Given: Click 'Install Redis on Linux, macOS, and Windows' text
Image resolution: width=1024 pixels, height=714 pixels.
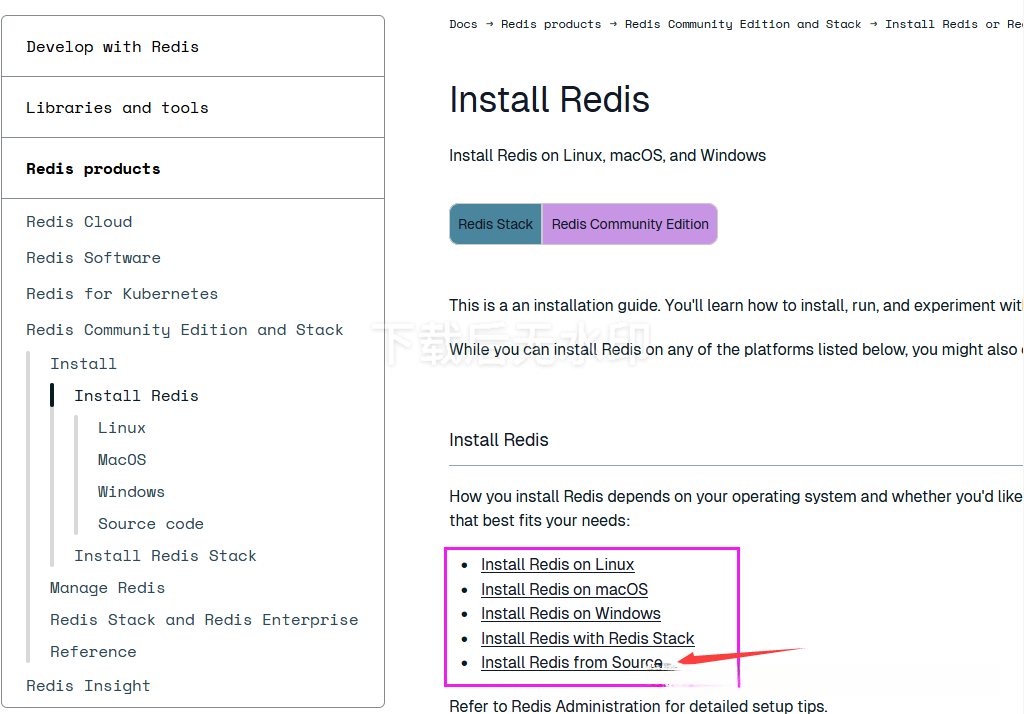Looking at the screenshot, I should [x=607, y=155].
